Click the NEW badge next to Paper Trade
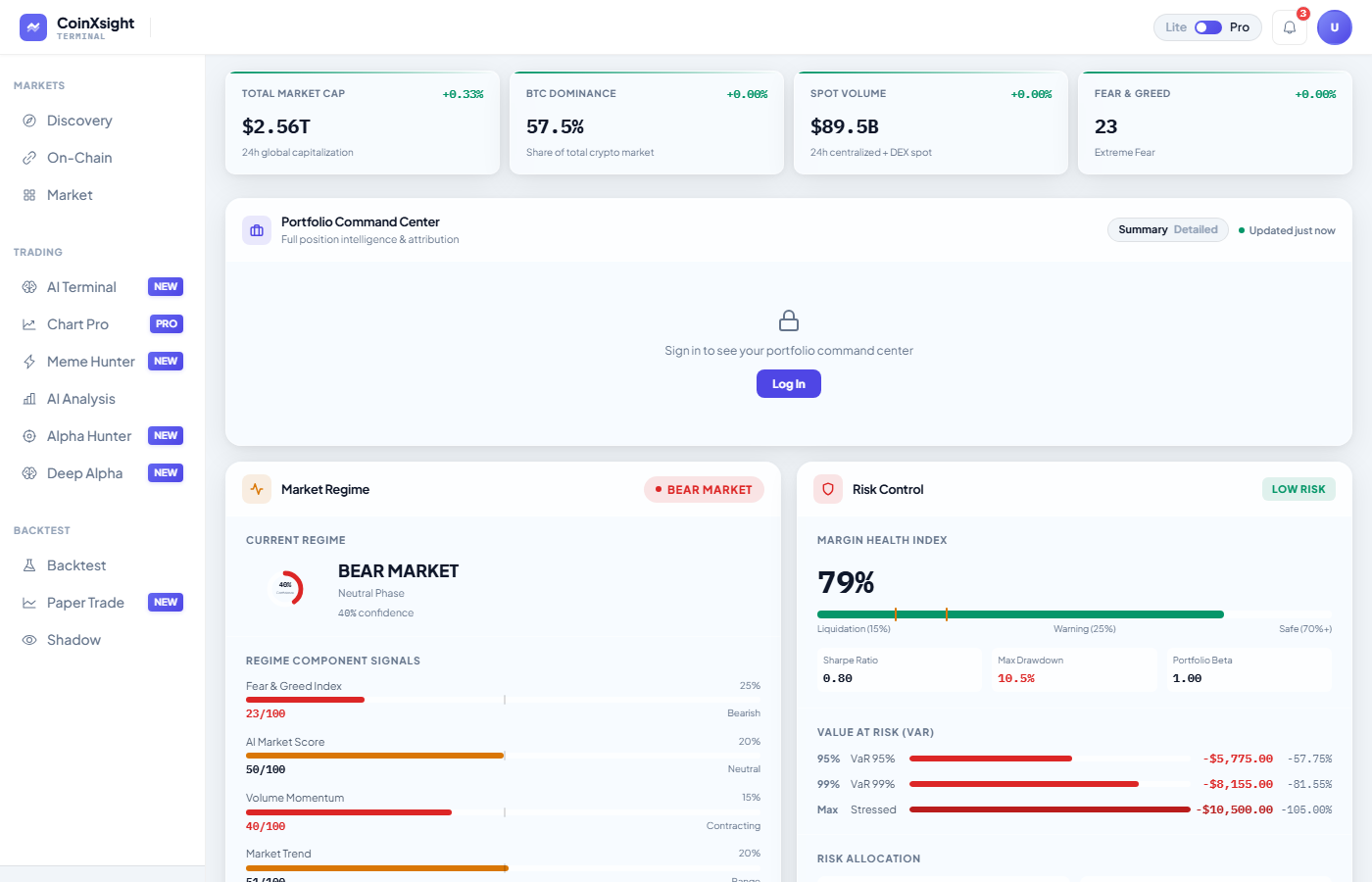This screenshot has width=1372, height=882. (166, 603)
